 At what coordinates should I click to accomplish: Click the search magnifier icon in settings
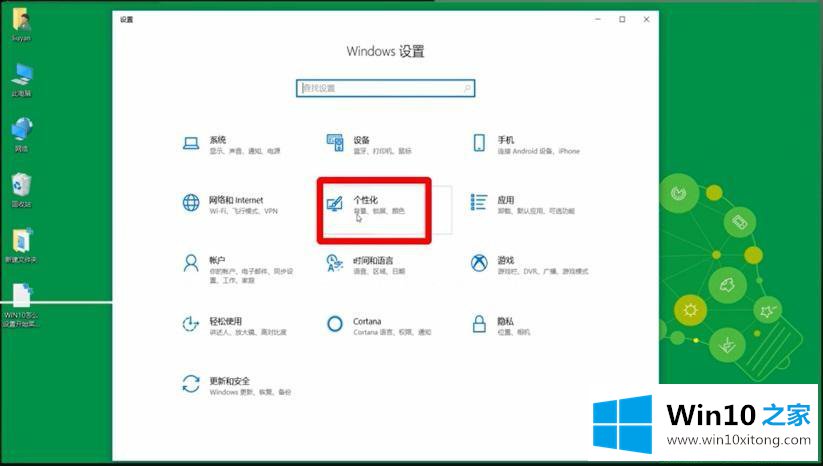(x=467, y=88)
